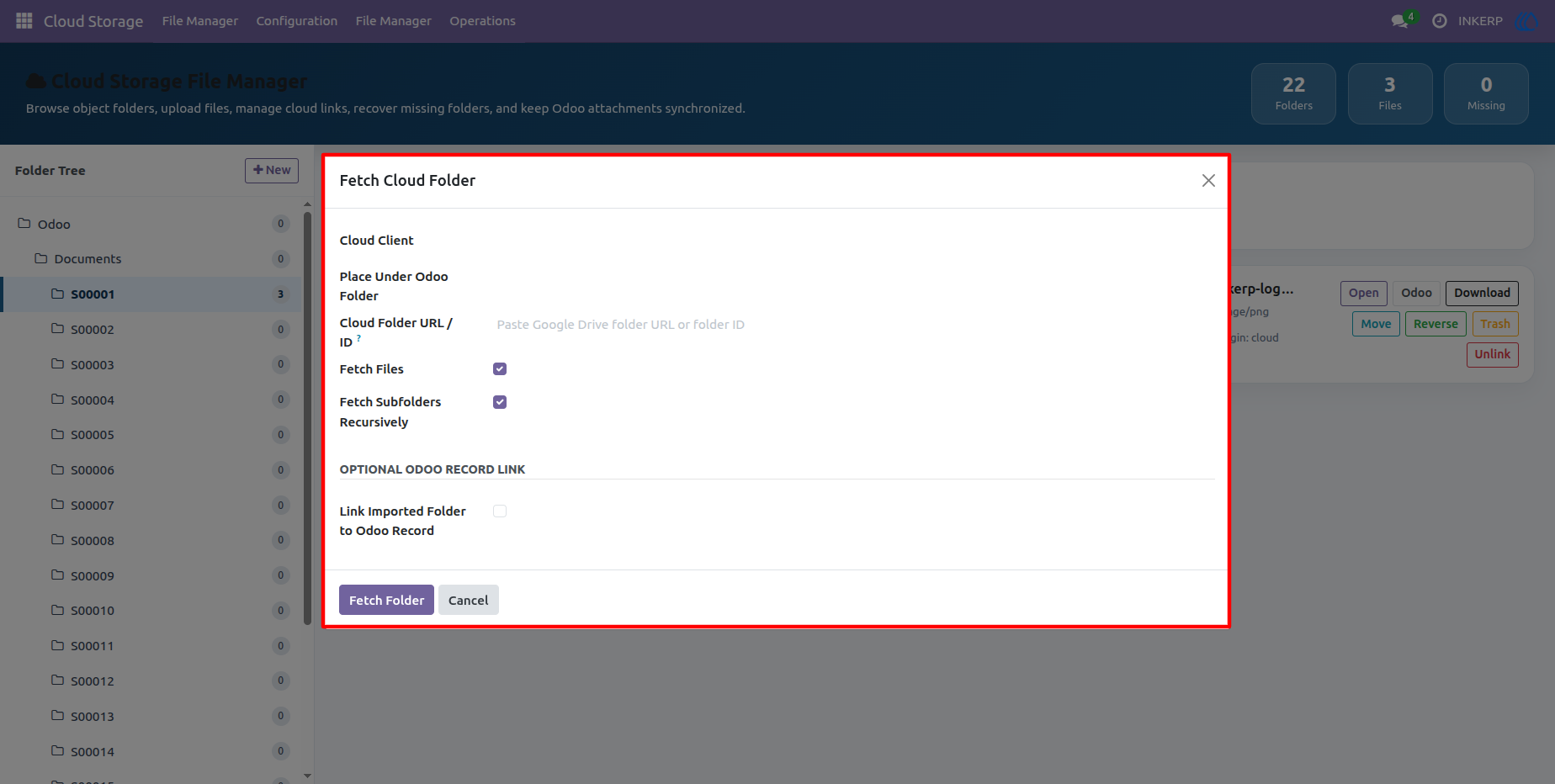The width and height of the screenshot is (1555, 784).
Task: Select the S00012 folder in the tree
Action: pyautogui.click(x=151, y=681)
